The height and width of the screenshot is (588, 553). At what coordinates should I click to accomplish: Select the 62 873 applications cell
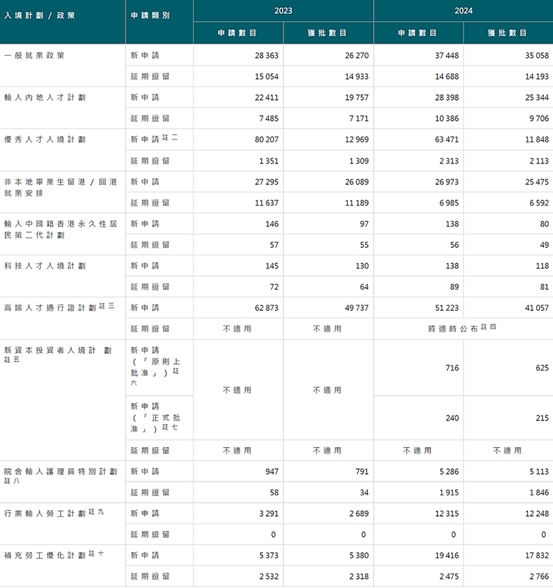pyautogui.click(x=238, y=308)
